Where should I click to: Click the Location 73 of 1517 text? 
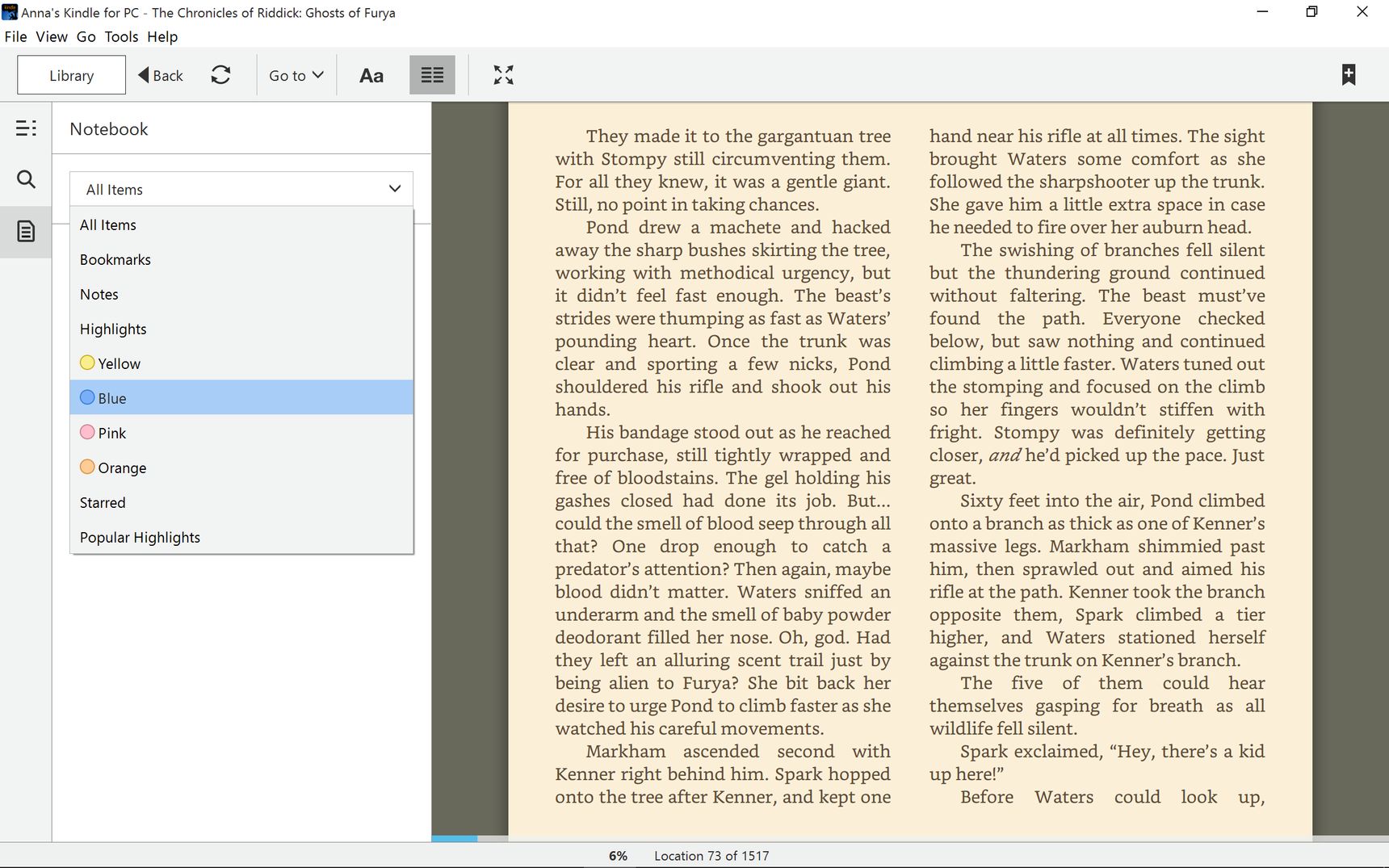711,856
